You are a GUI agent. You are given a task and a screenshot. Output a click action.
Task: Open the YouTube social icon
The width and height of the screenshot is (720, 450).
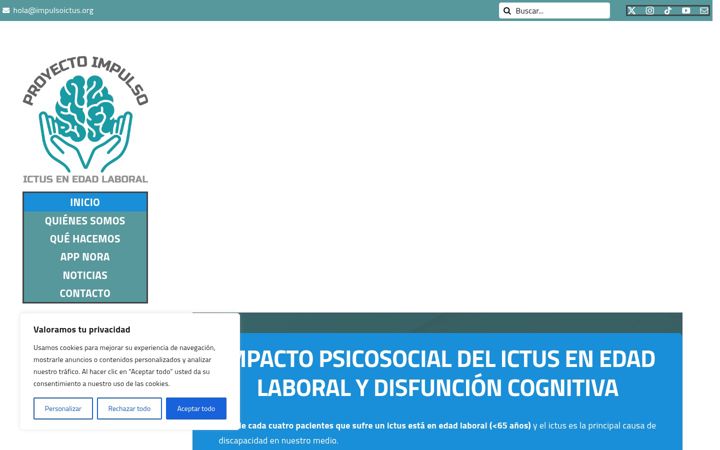(686, 11)
